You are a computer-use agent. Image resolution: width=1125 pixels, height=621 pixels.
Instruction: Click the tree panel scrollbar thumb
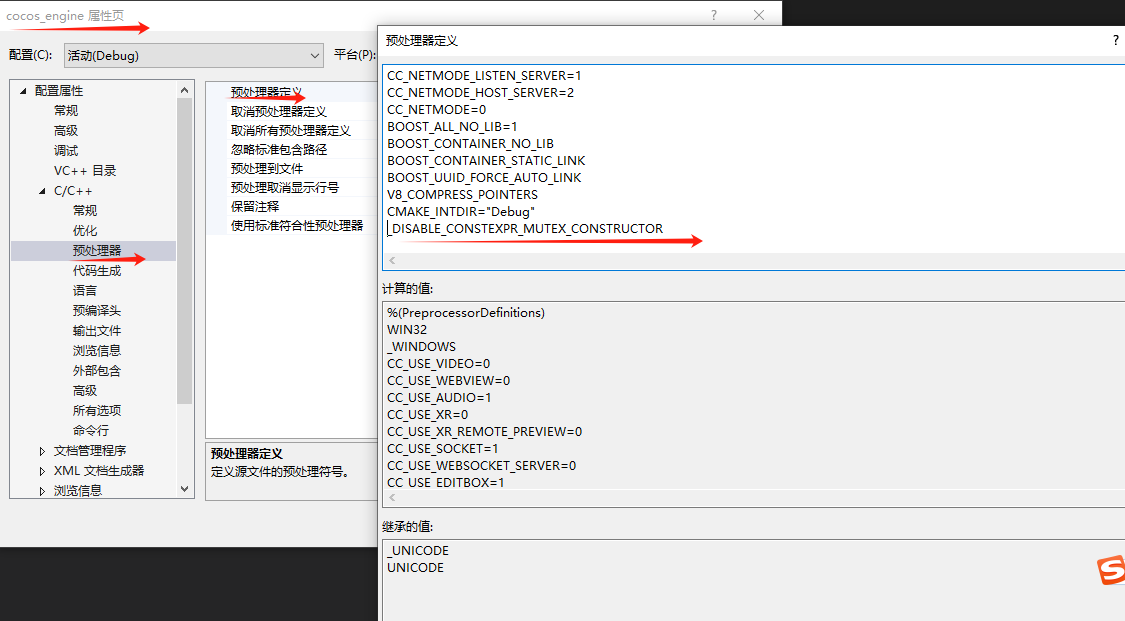[184, 251]
